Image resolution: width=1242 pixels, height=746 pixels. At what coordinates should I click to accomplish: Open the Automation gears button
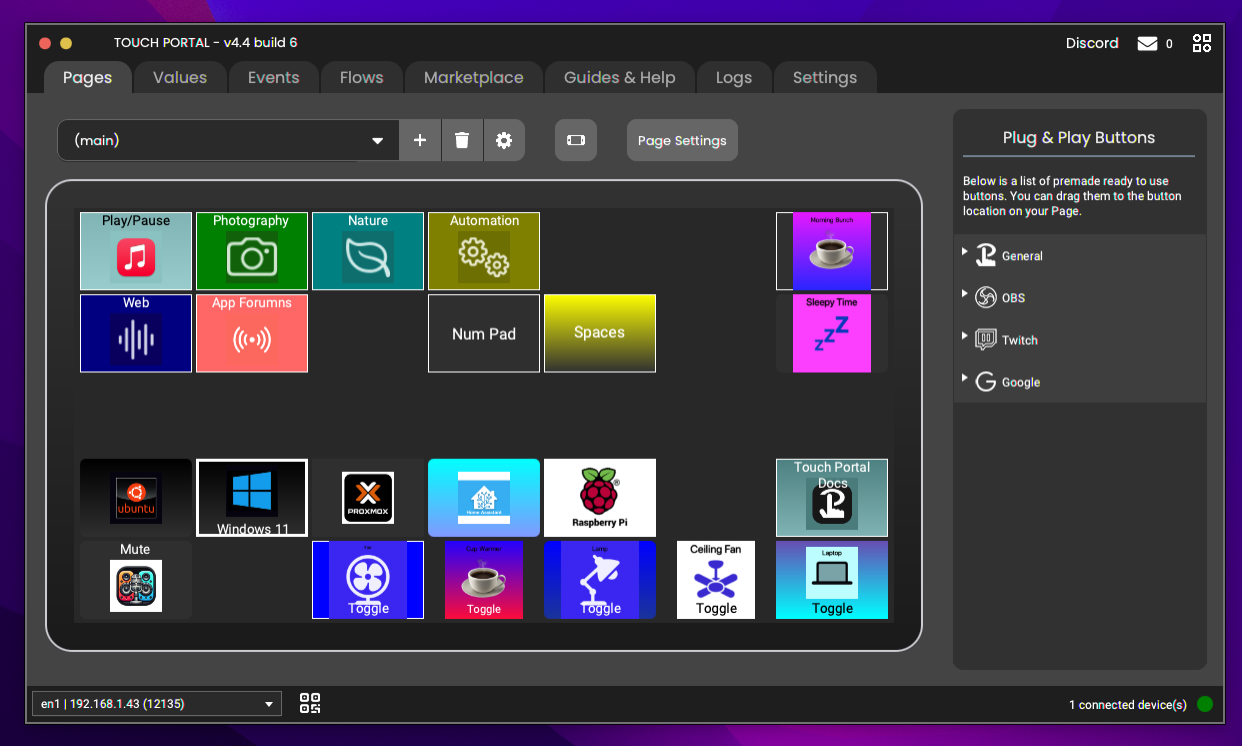(483, 251)
